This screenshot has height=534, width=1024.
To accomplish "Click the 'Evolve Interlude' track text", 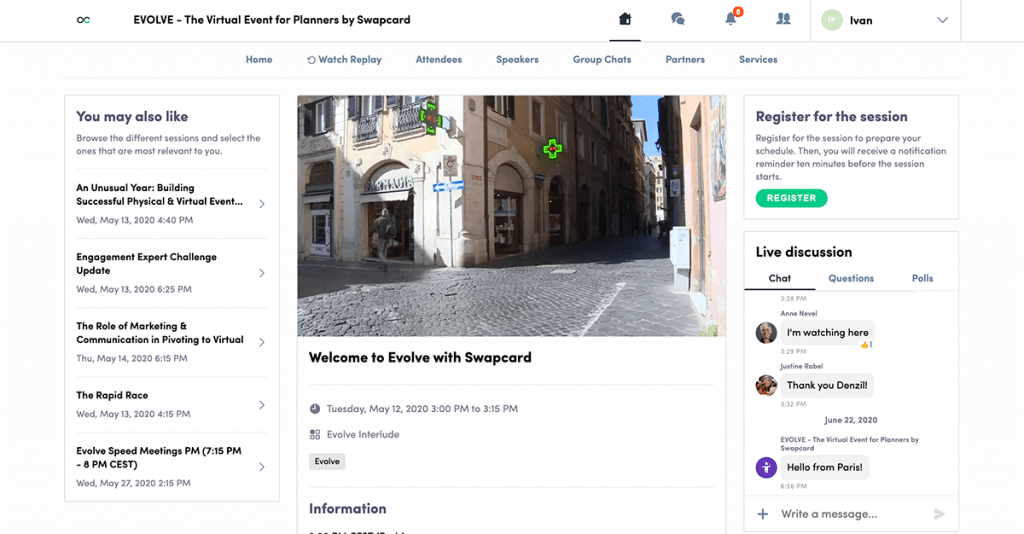I will (x=363, y=434).
